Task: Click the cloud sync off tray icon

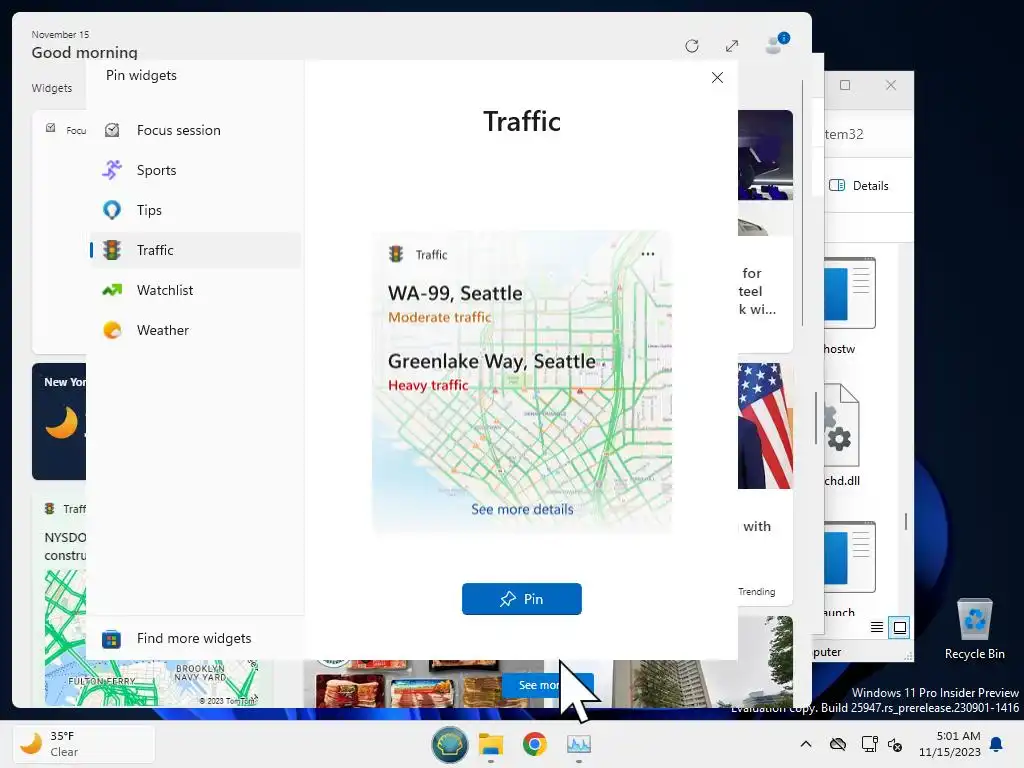Action: [838, 744]
